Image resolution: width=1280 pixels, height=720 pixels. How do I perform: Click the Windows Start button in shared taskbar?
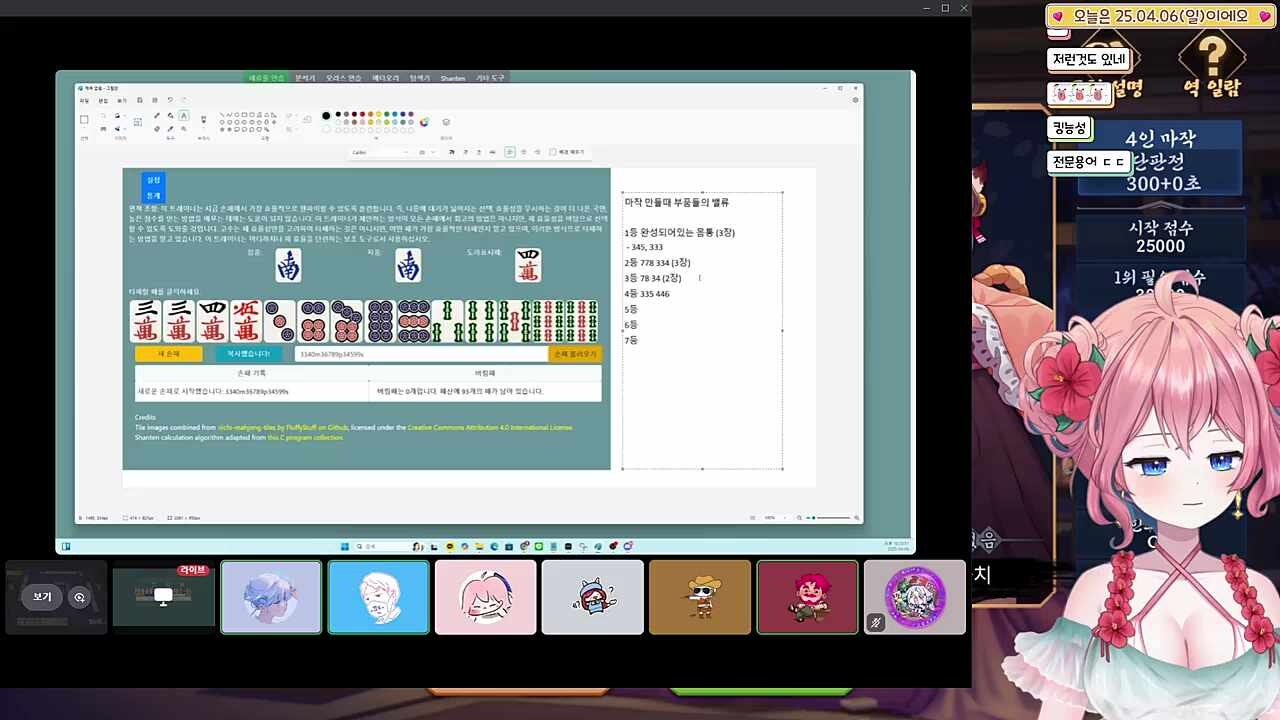(345, 546)
